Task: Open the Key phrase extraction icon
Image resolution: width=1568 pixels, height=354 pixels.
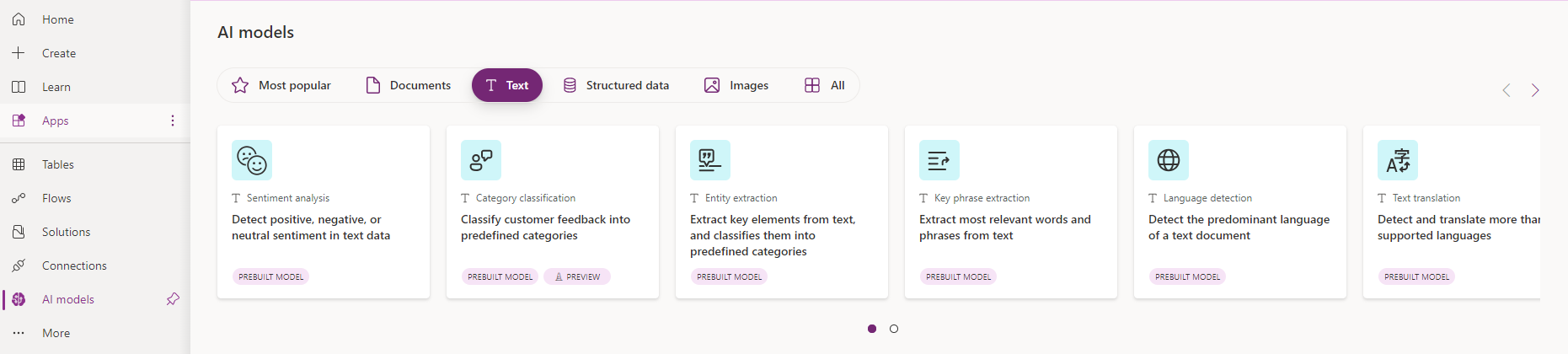Action: point(939,160)
